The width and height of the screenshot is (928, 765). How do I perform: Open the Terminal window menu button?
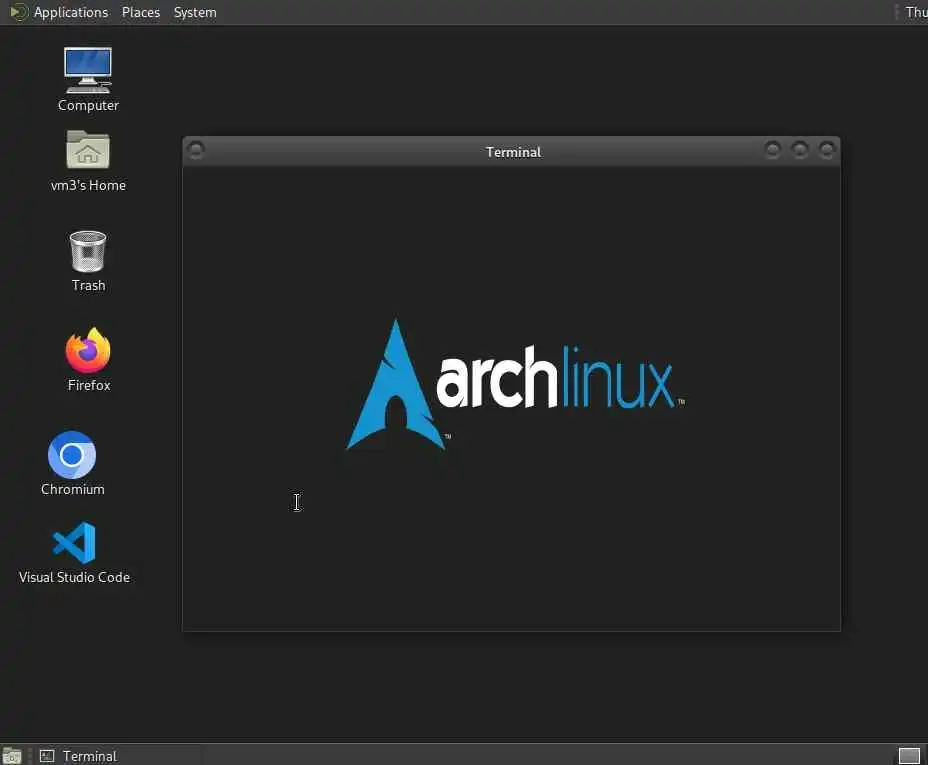pos(196,150)
